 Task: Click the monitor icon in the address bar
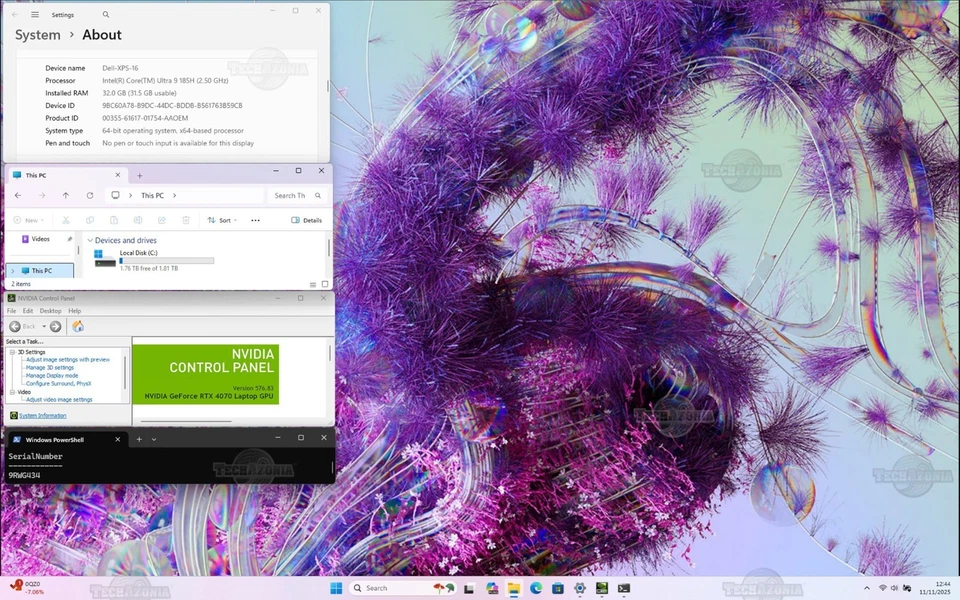click(x=115, y=195)
